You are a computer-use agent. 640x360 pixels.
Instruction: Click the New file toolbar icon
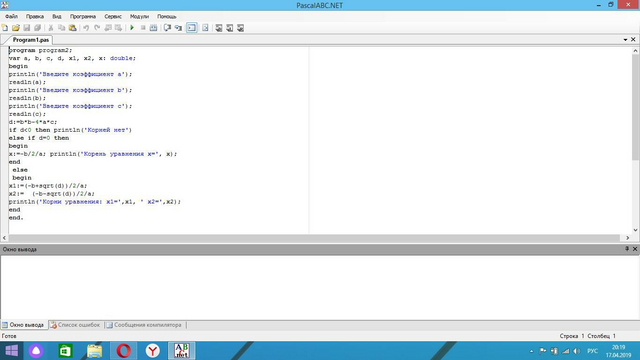(5, 28)
